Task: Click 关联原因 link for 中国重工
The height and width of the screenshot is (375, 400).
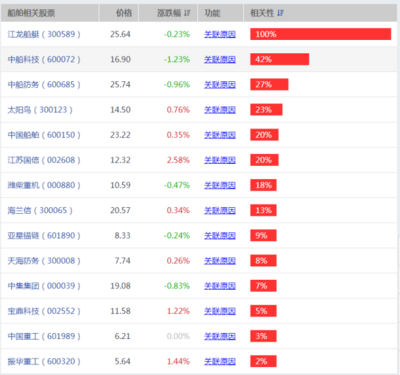Action: (x=220, y=336)
